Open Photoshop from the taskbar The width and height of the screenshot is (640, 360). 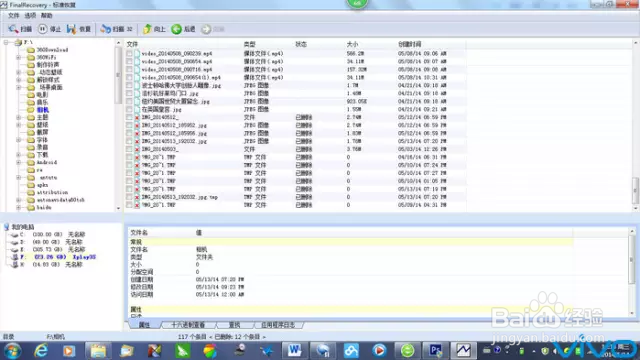(435, 351)
